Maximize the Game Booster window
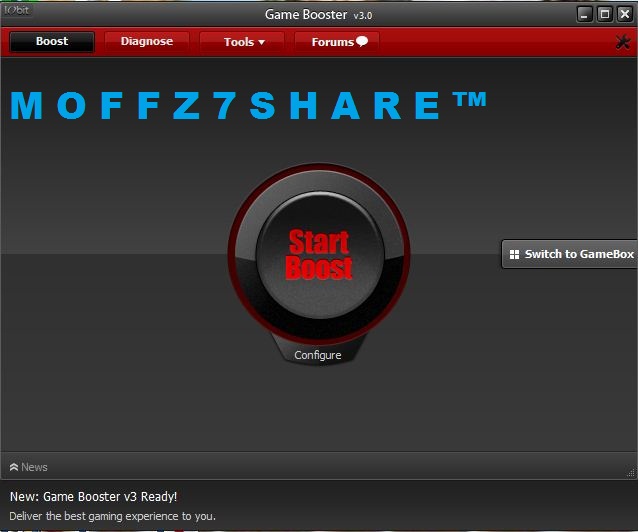The image size is (638, 532). 605,15
